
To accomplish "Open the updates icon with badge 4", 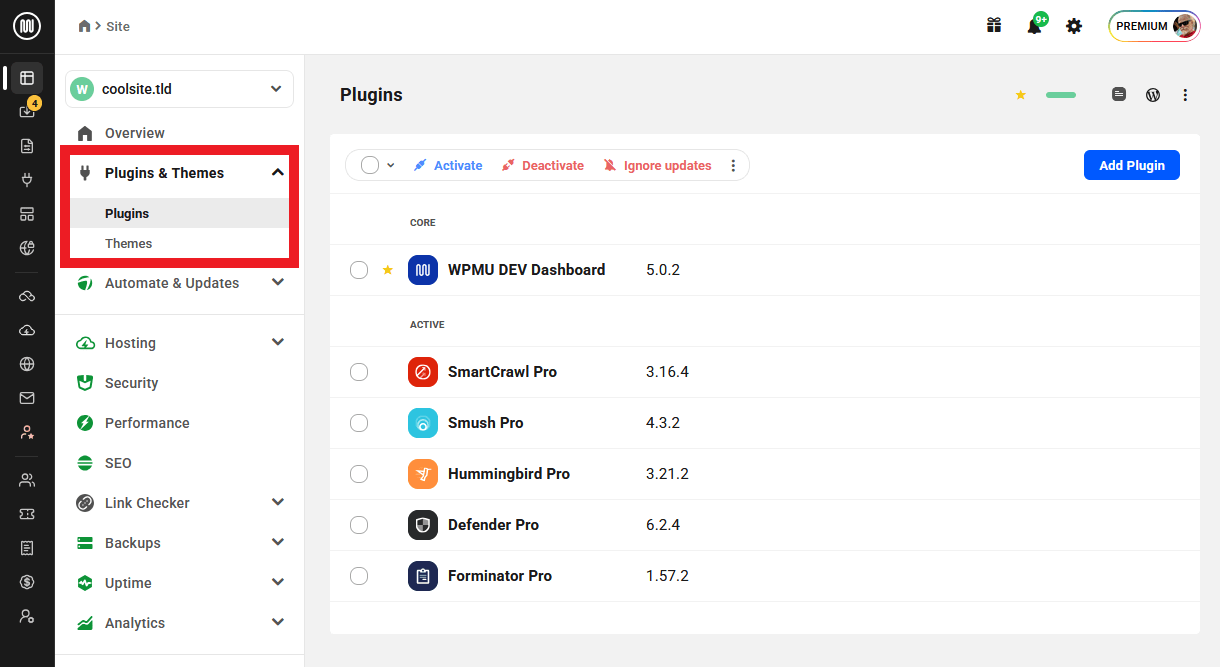I will (28, 110).
